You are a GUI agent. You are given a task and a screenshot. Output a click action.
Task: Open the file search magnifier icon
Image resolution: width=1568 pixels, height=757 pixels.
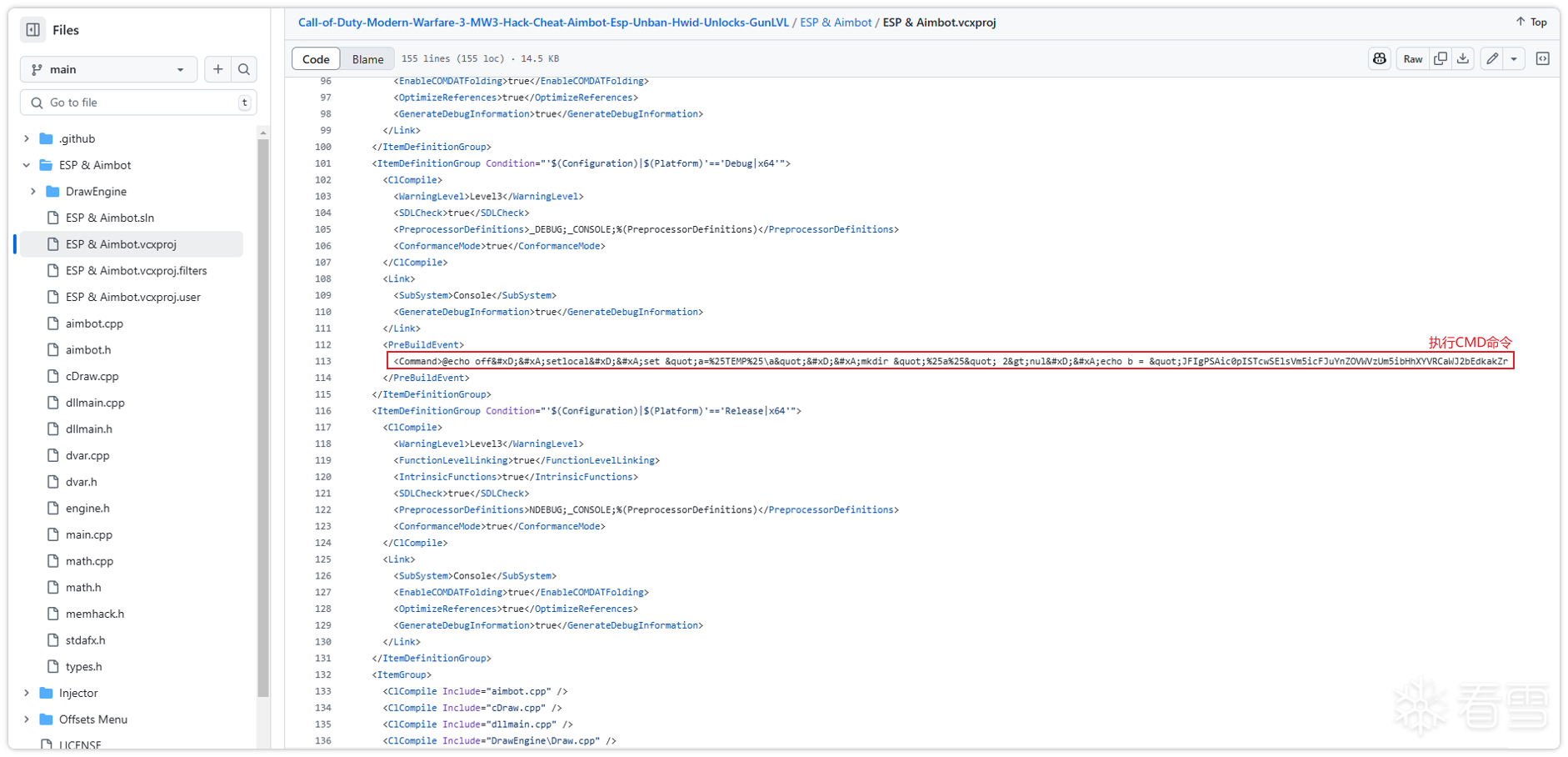click(244, 69)
